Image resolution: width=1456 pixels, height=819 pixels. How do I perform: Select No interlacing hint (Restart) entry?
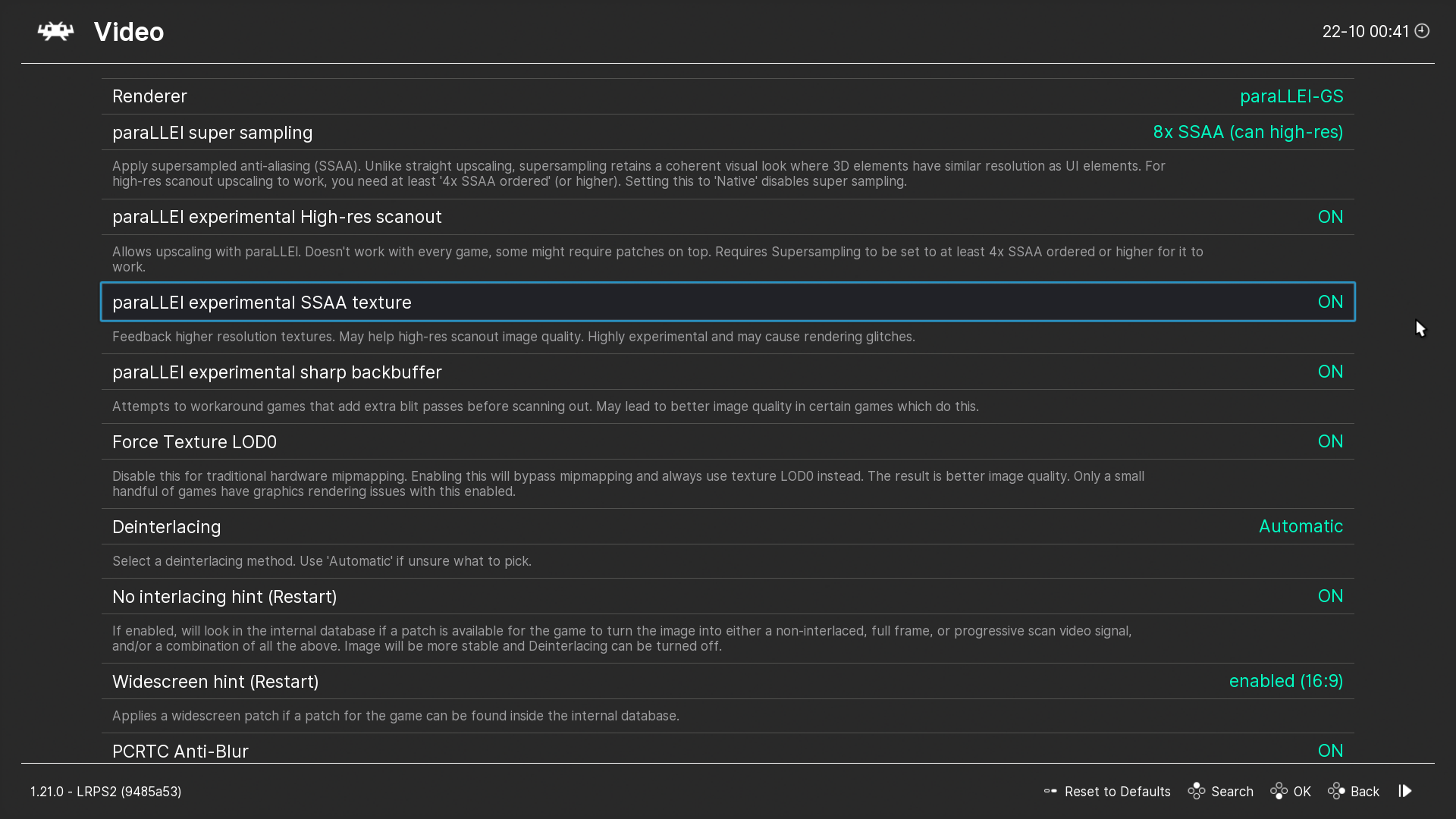(224, 597)
